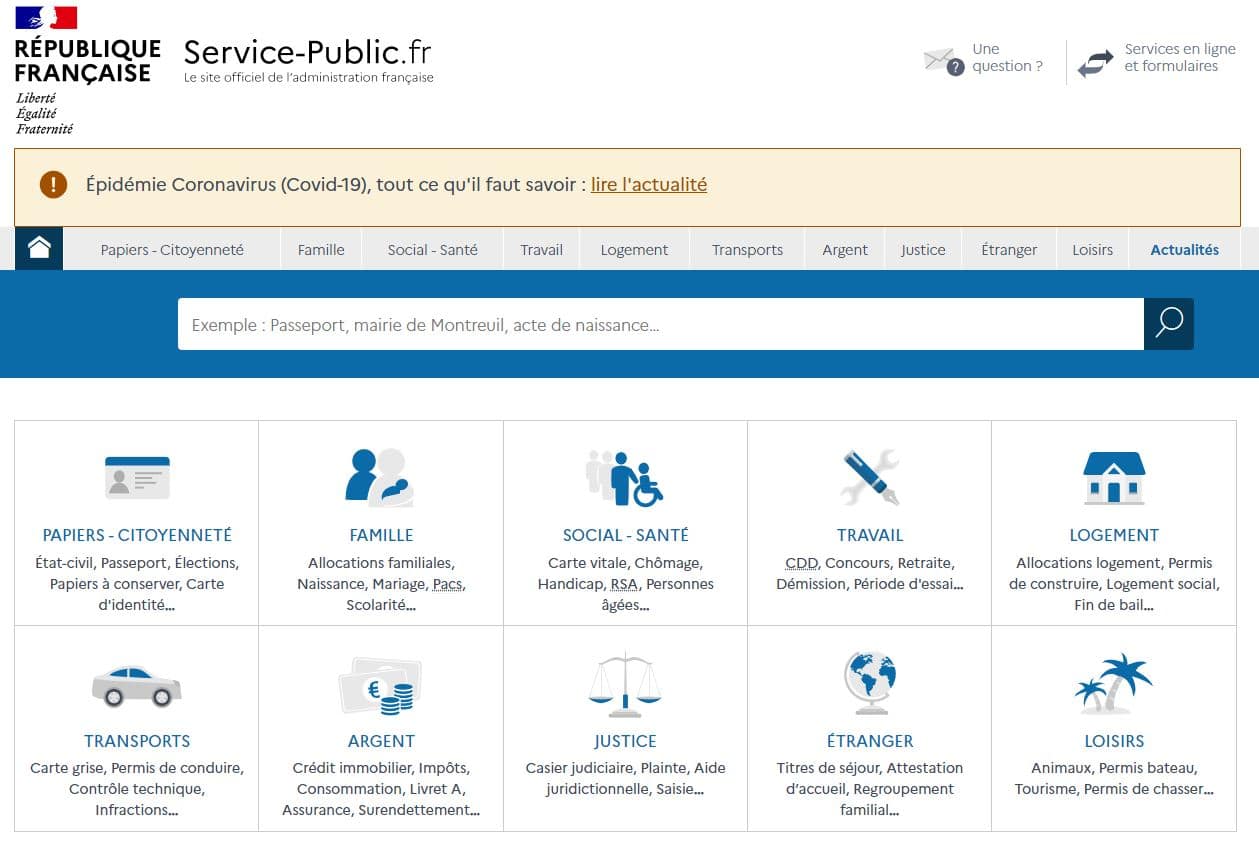The height and width of the screenshot is (846, 1259).
Task: Click the euro banknotes Argent icon
Action: point(380,685)
